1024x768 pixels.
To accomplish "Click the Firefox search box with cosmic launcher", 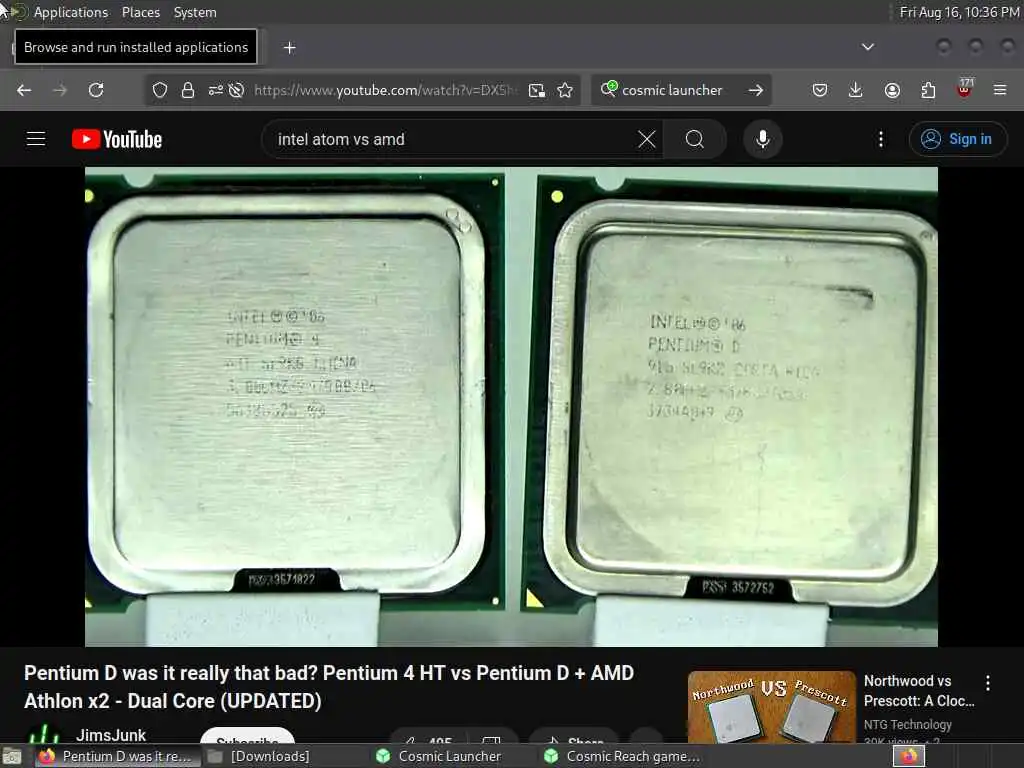I will point(673,90).
